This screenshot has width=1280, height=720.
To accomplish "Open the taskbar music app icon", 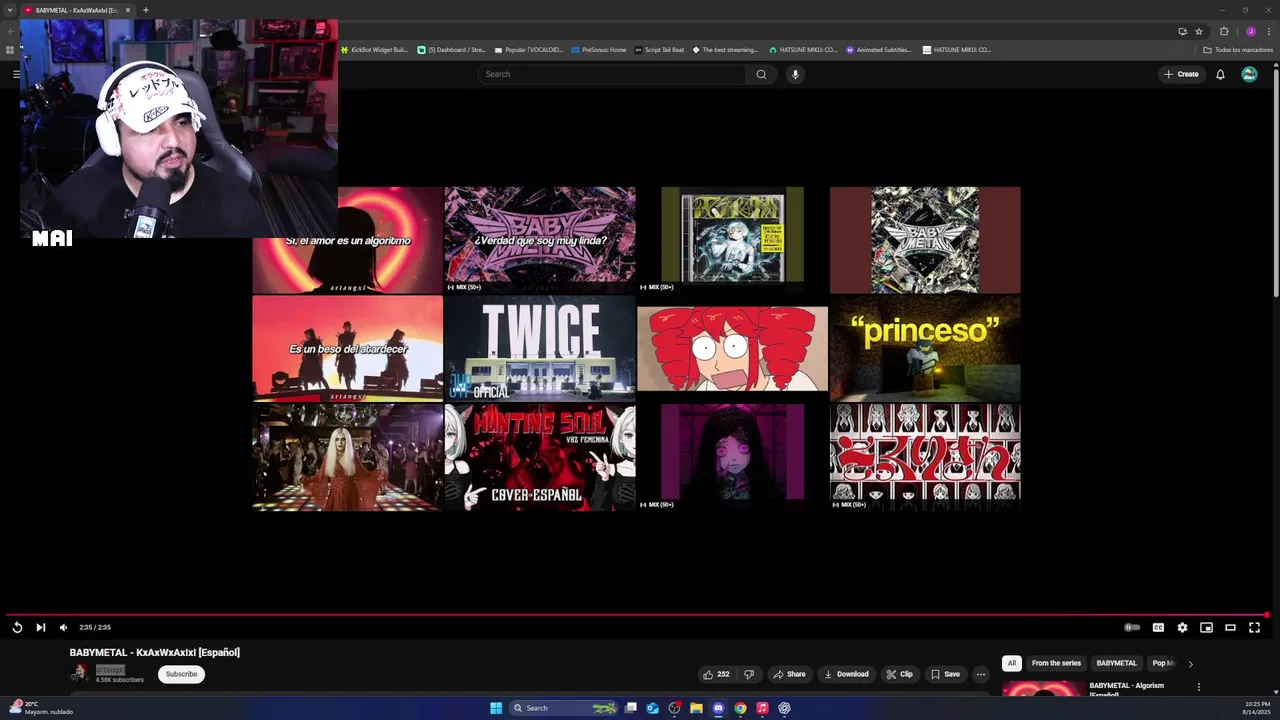I will click(762, 708).
